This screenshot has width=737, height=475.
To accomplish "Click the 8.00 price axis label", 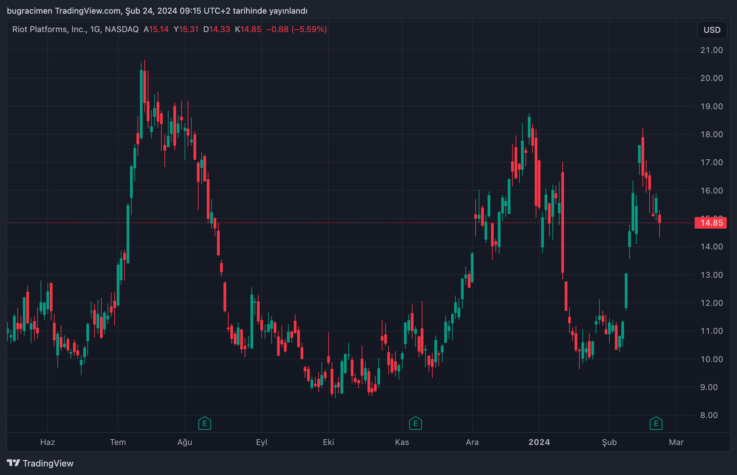I will (x=712, y=415).
